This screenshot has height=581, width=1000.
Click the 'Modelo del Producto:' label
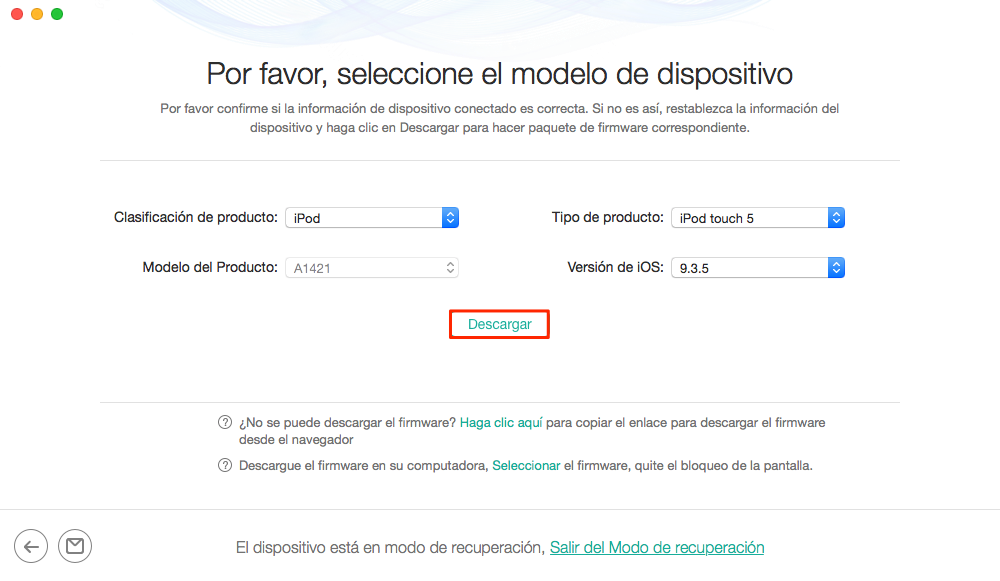(210, 267)
